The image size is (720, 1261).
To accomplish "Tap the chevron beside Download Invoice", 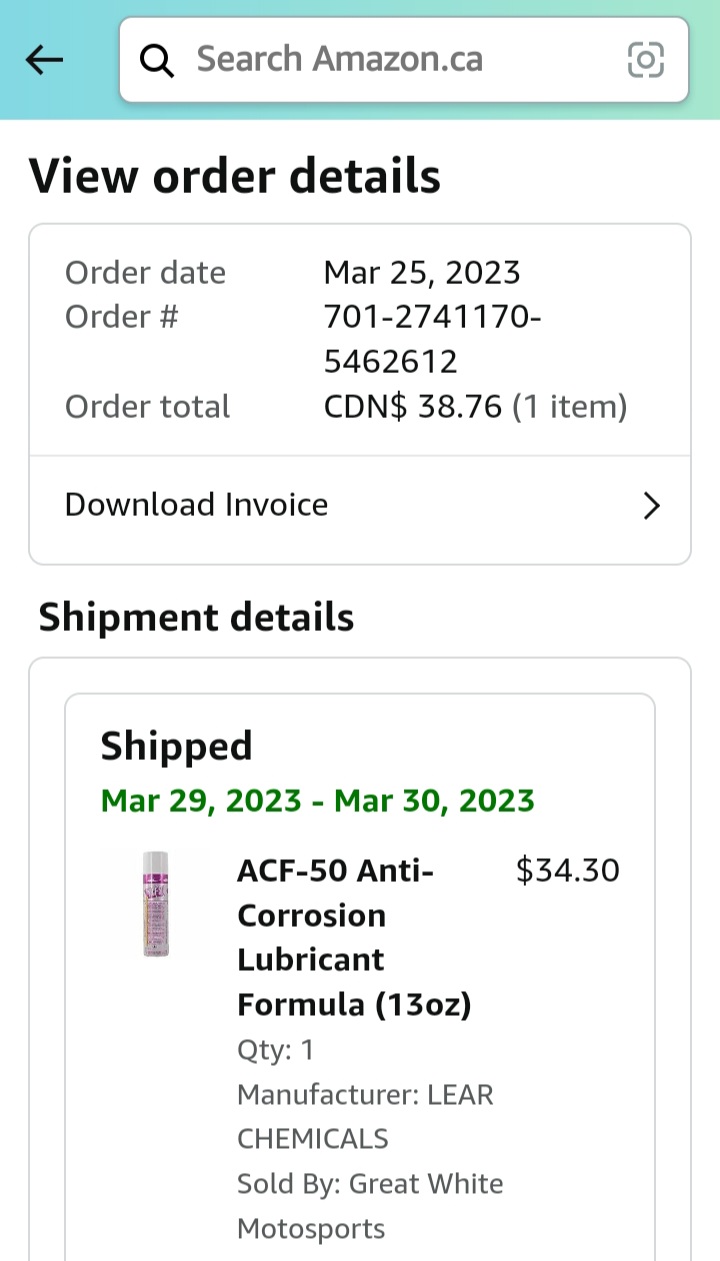I will 652,506.
